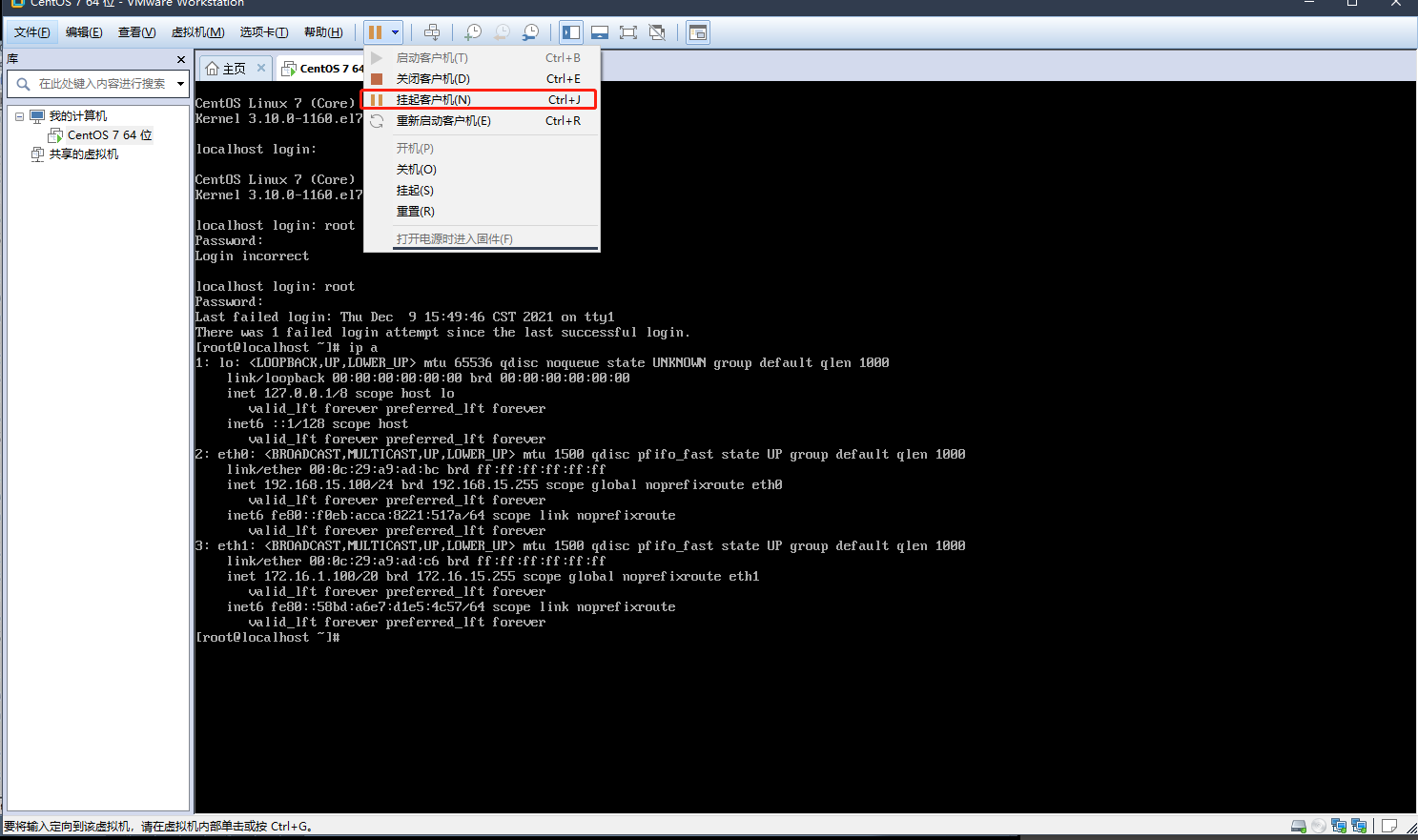
Task: Toggle the console view toolbar icon
Action: [698, 32]
